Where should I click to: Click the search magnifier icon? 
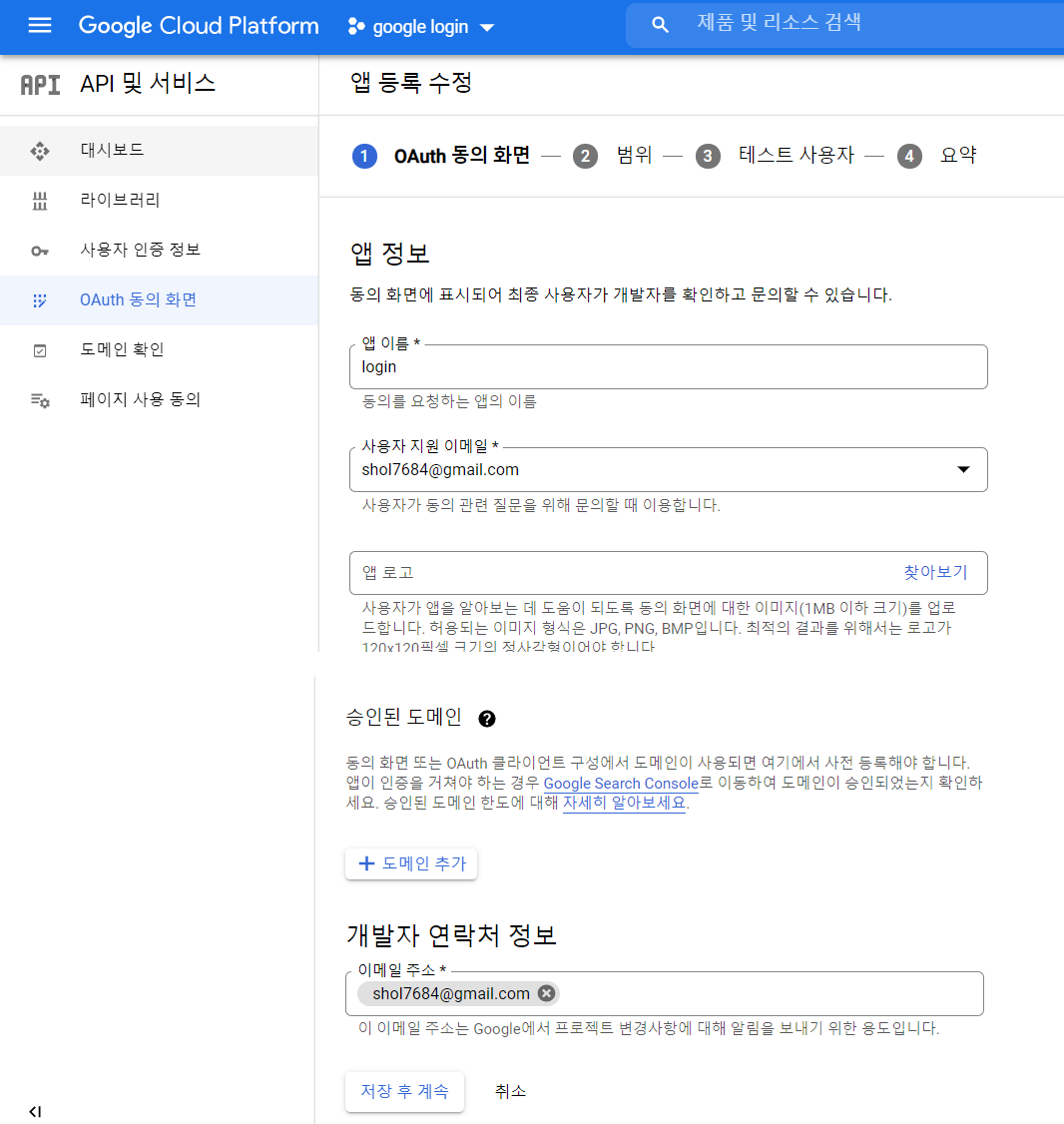click(660, 25)
